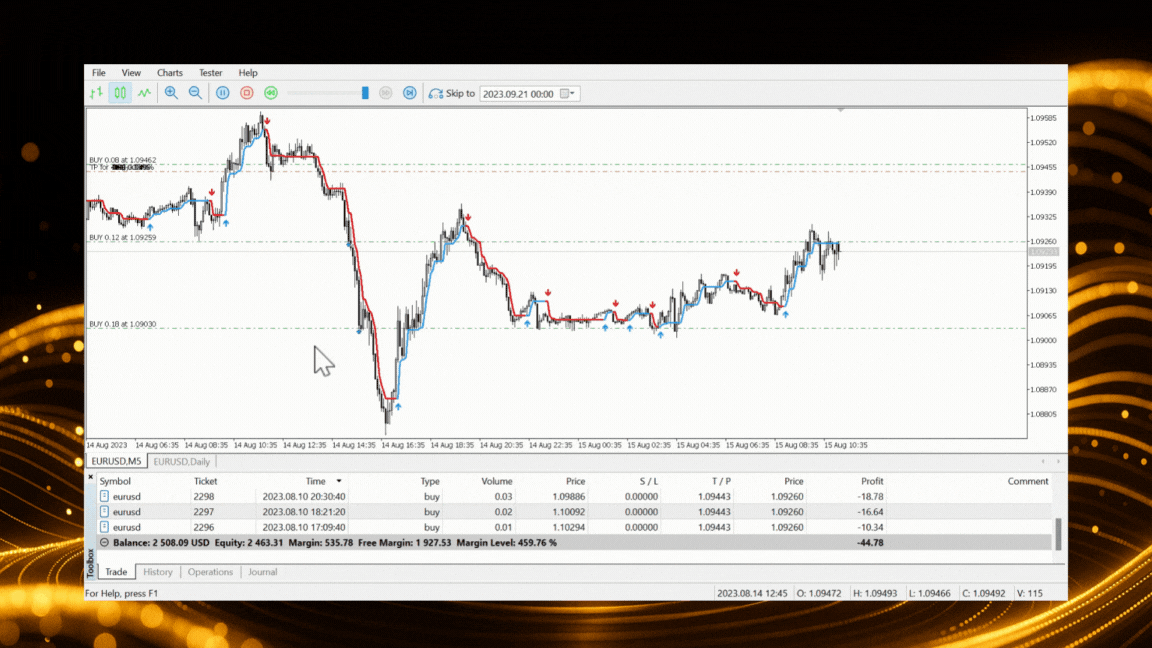Open the Skip to calendar dropdown
The image size is (1152, 648).
(568, 94)
